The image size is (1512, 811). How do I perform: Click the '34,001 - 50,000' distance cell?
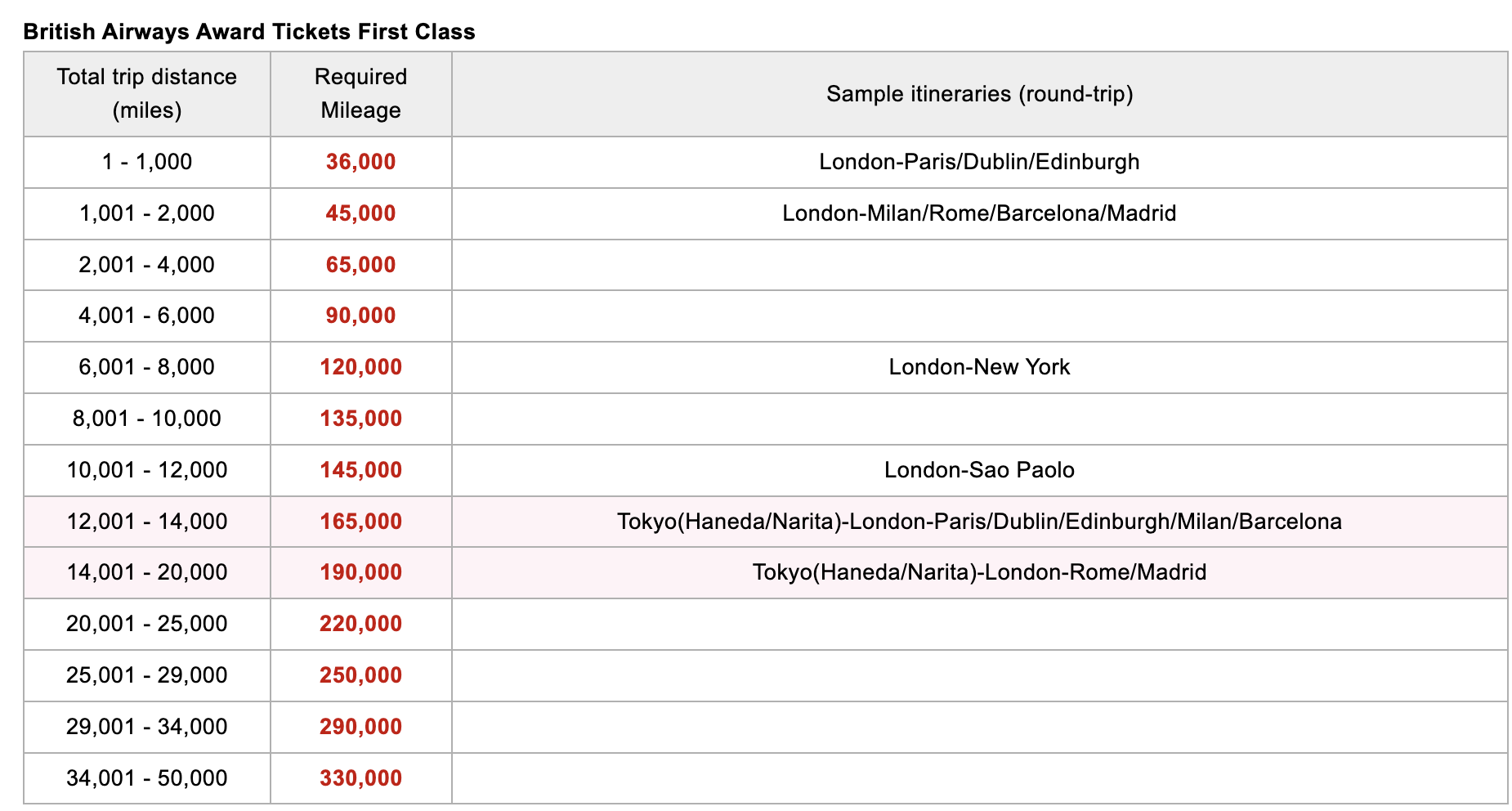click(x=147, y=778)
